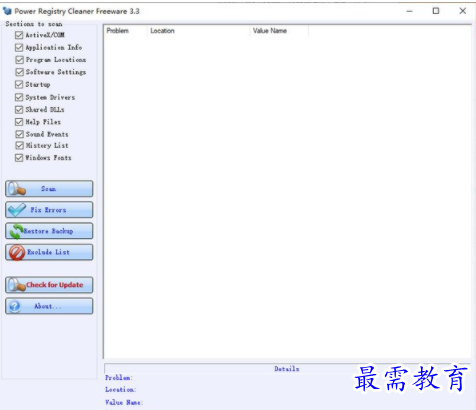Uncheck the ActiveX/COM checkbox
This screenshot has height=410, width=476.
coord(19,35)
